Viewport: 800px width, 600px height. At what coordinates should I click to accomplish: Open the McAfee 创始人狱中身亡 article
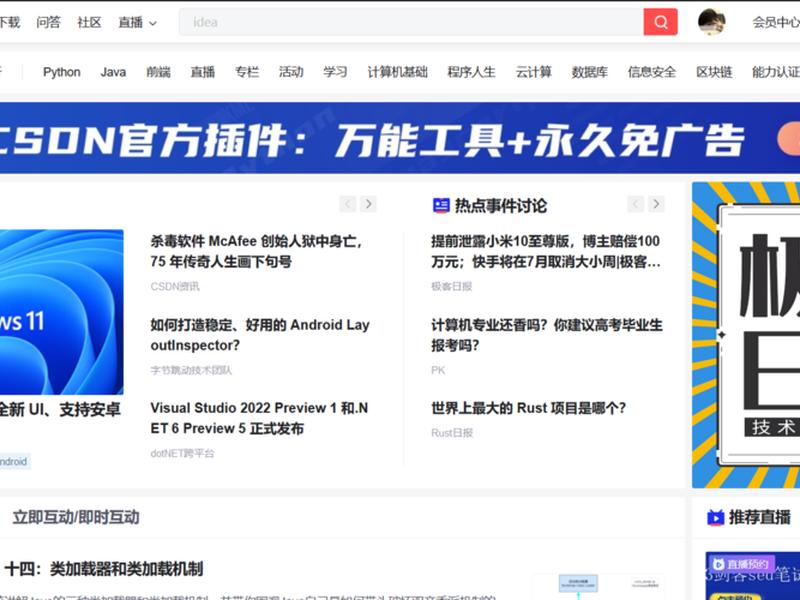click(256, 251)
